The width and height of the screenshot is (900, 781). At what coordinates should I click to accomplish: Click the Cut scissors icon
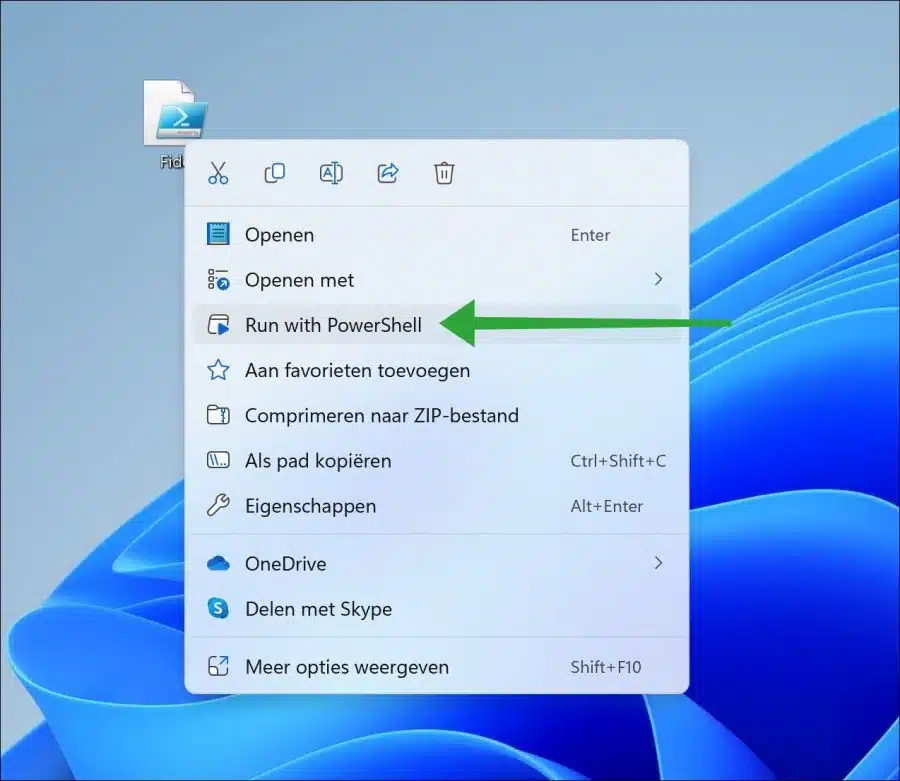(218, 173)
